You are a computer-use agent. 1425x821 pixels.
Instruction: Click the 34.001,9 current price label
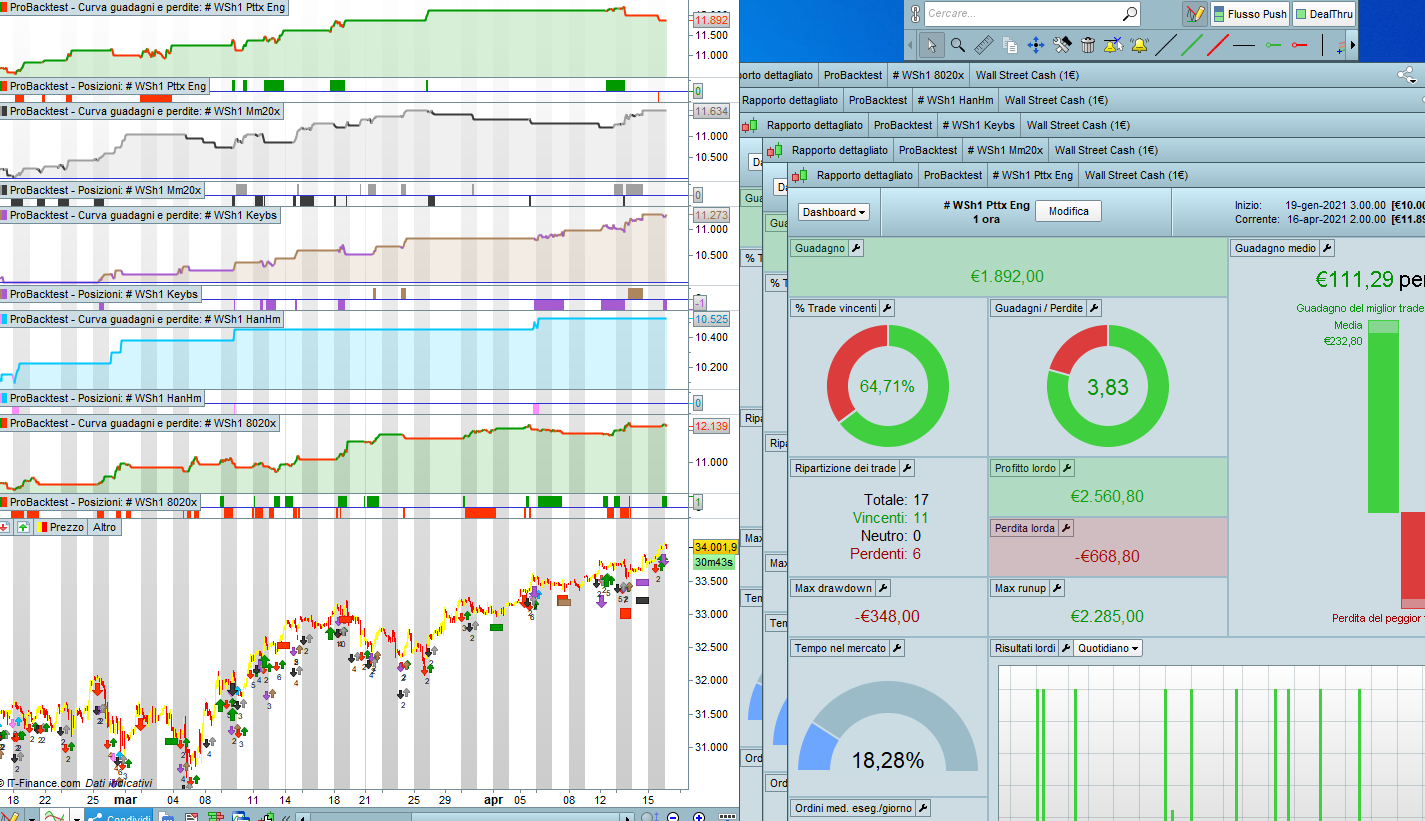point(715,547)
